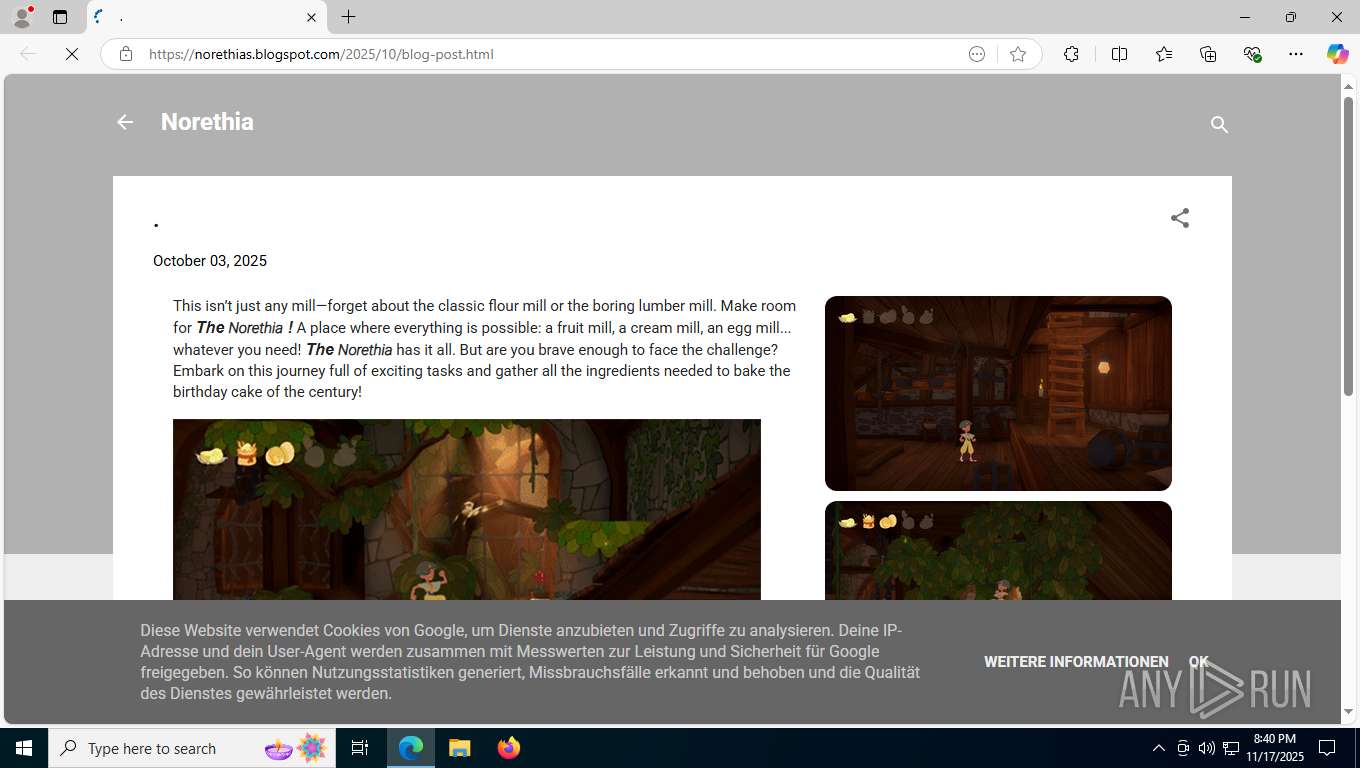Image resolution: width=1360 pixels, height=768 pixels.
Task: Close the current browser tab
Action: [x=311, y=17]
